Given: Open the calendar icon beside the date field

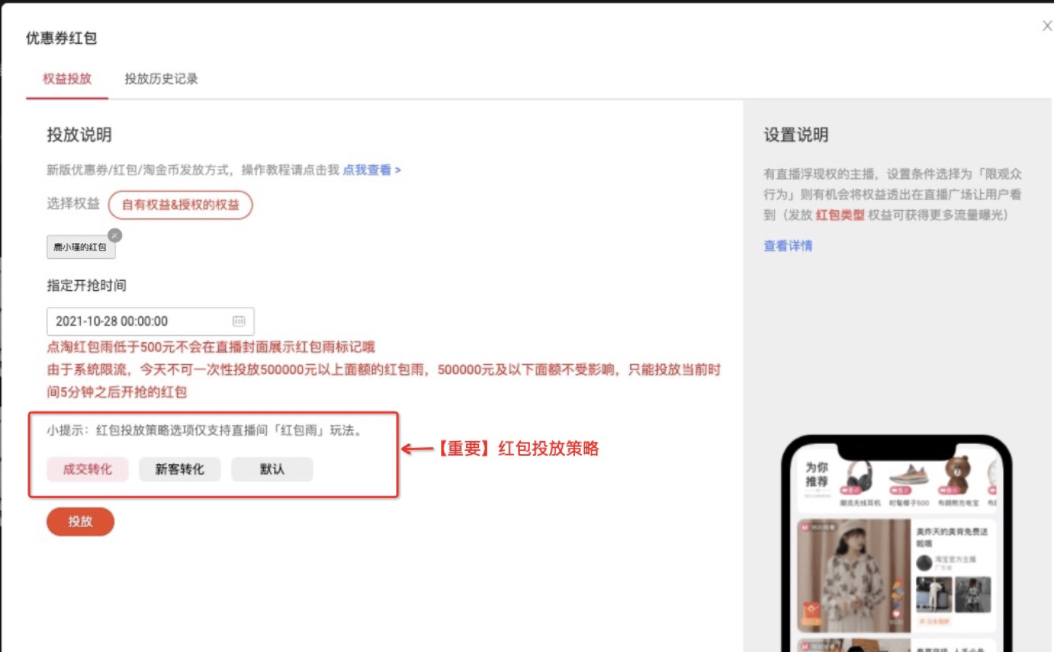Looking at the screenshot, I should (x=239, y=321).
